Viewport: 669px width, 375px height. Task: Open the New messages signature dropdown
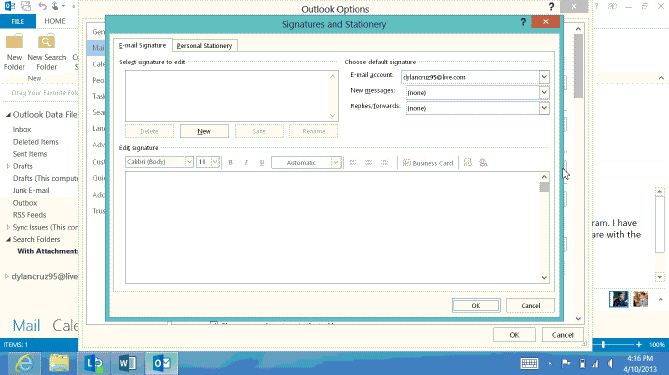[x=544, y=93]
